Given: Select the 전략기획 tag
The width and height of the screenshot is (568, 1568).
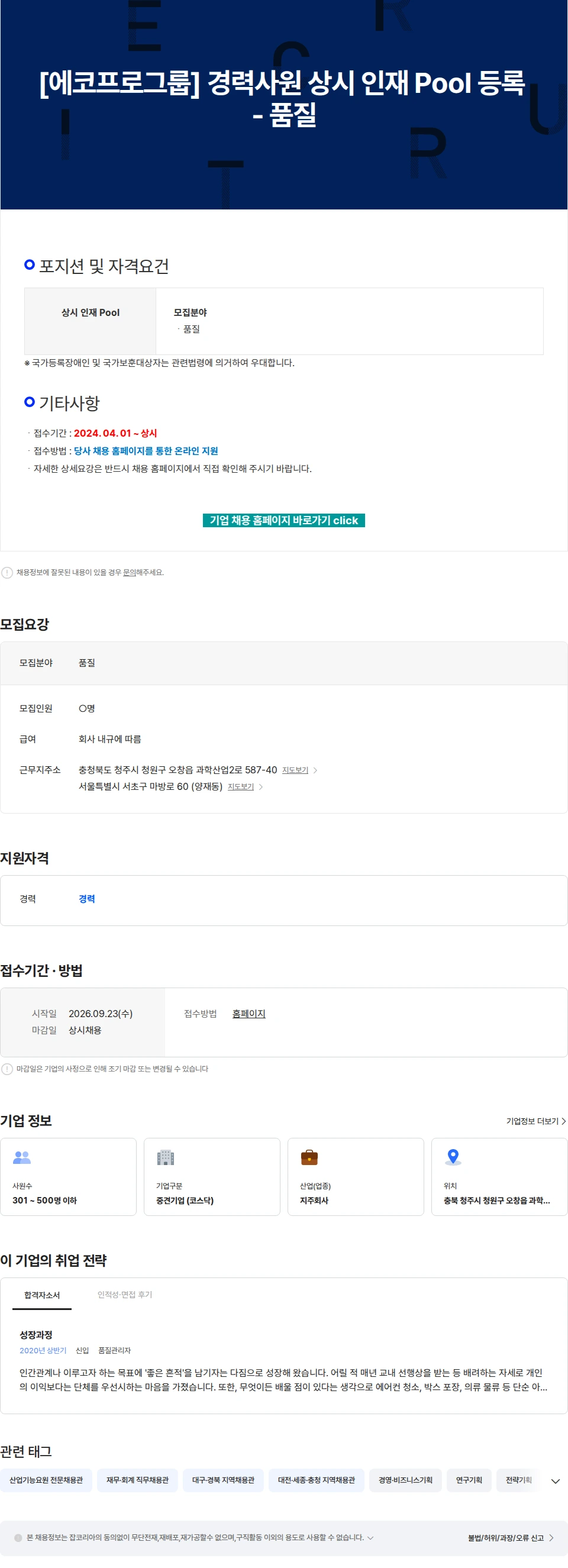Looking at the screenshot, I should 519,1480.
